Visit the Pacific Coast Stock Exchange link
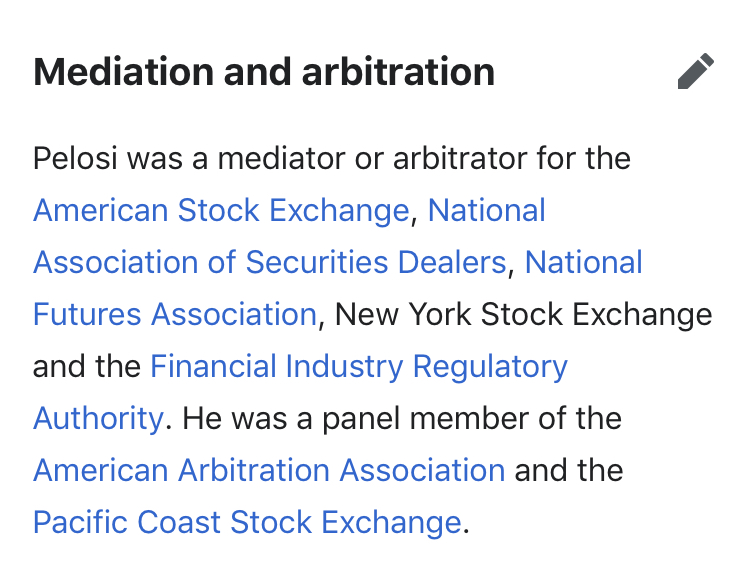Viewport: 750px width, 587px height. pyautogui.click(x=247, y=522)
